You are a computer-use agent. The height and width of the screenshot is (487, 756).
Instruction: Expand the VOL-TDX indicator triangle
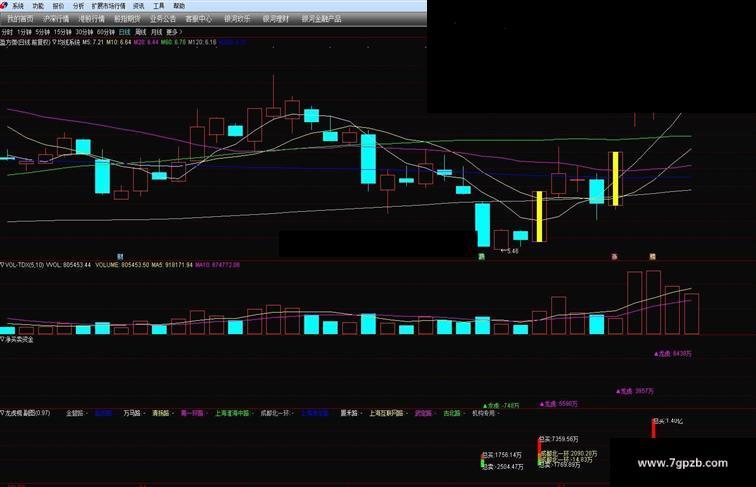pos(2,265)
